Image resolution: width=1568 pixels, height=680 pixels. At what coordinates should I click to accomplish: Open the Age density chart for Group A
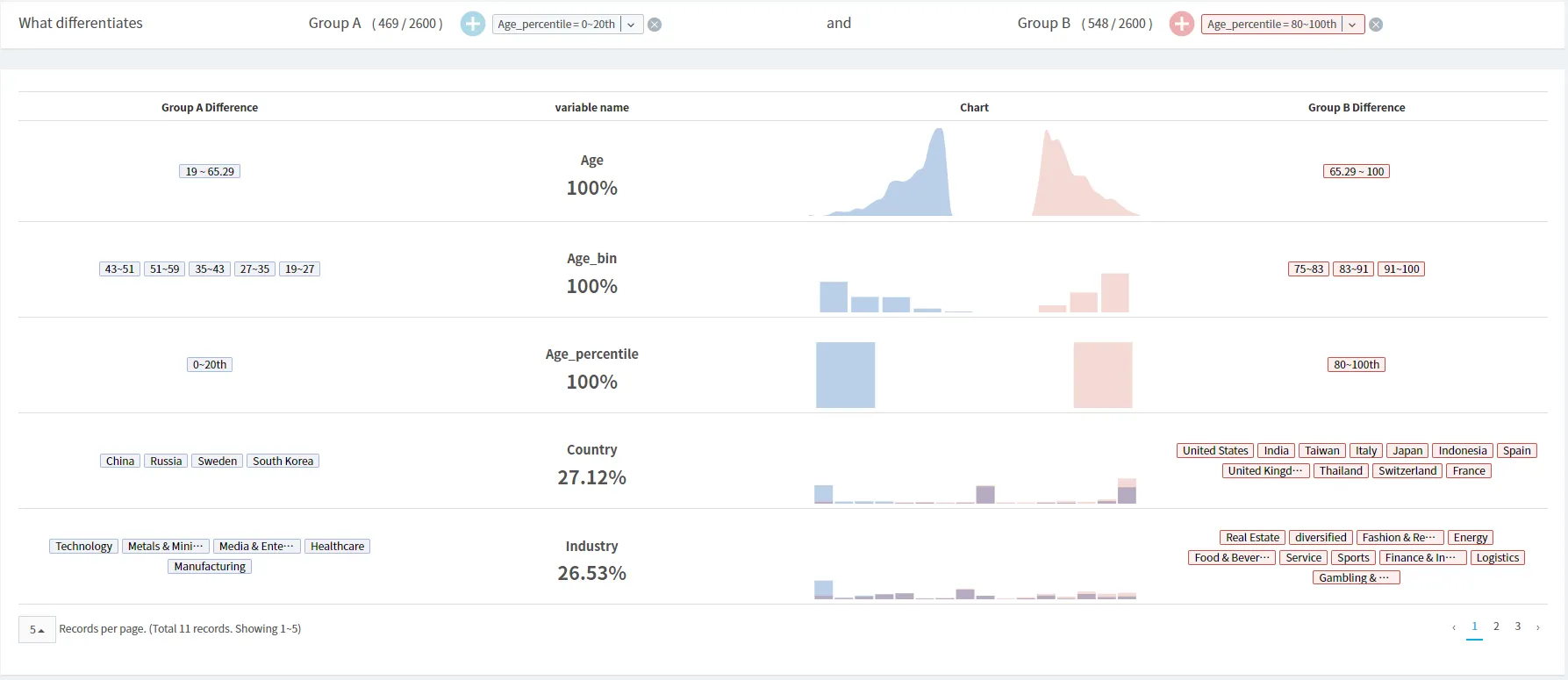[880, 172]
